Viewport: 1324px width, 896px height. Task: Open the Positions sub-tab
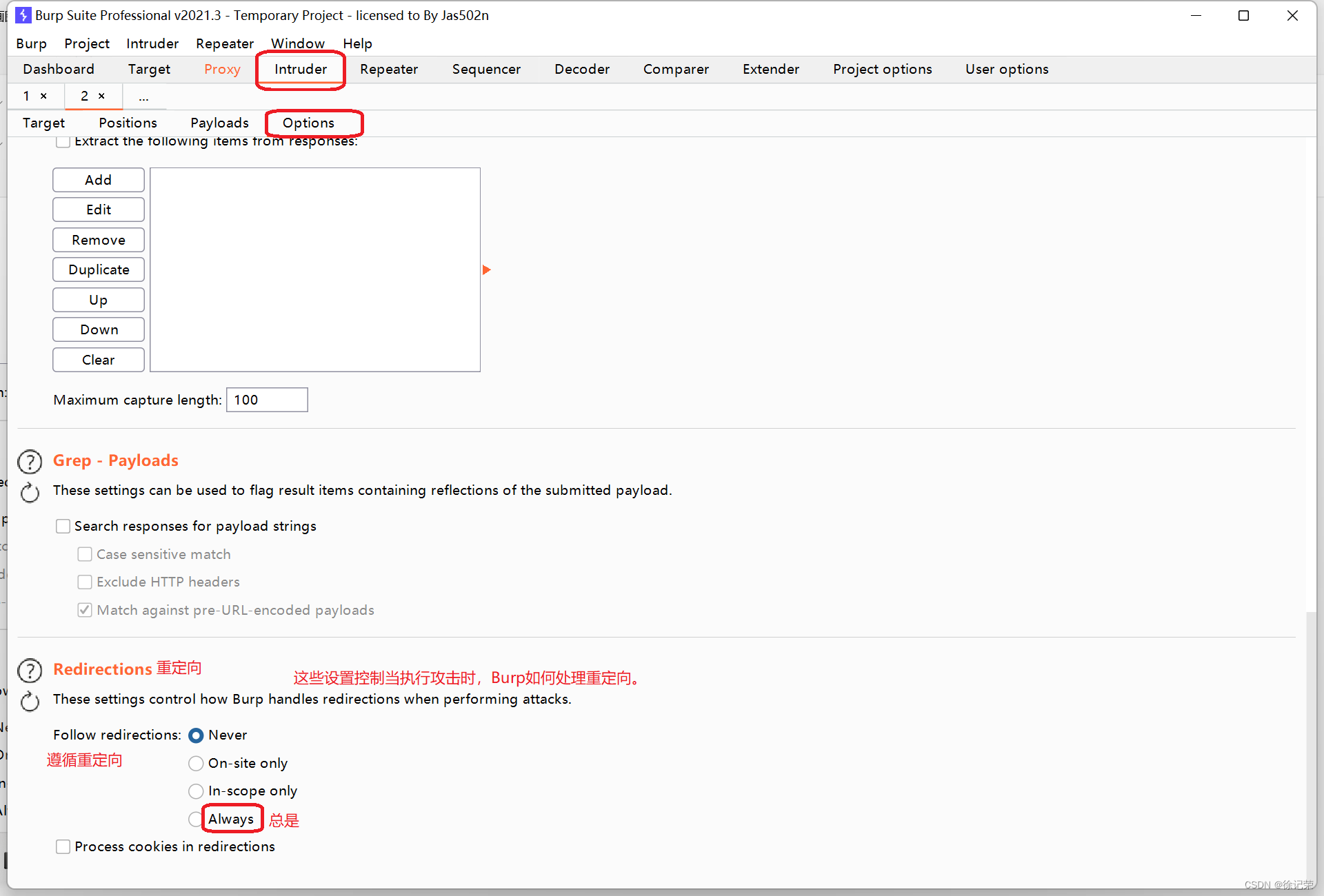point(128,123)
